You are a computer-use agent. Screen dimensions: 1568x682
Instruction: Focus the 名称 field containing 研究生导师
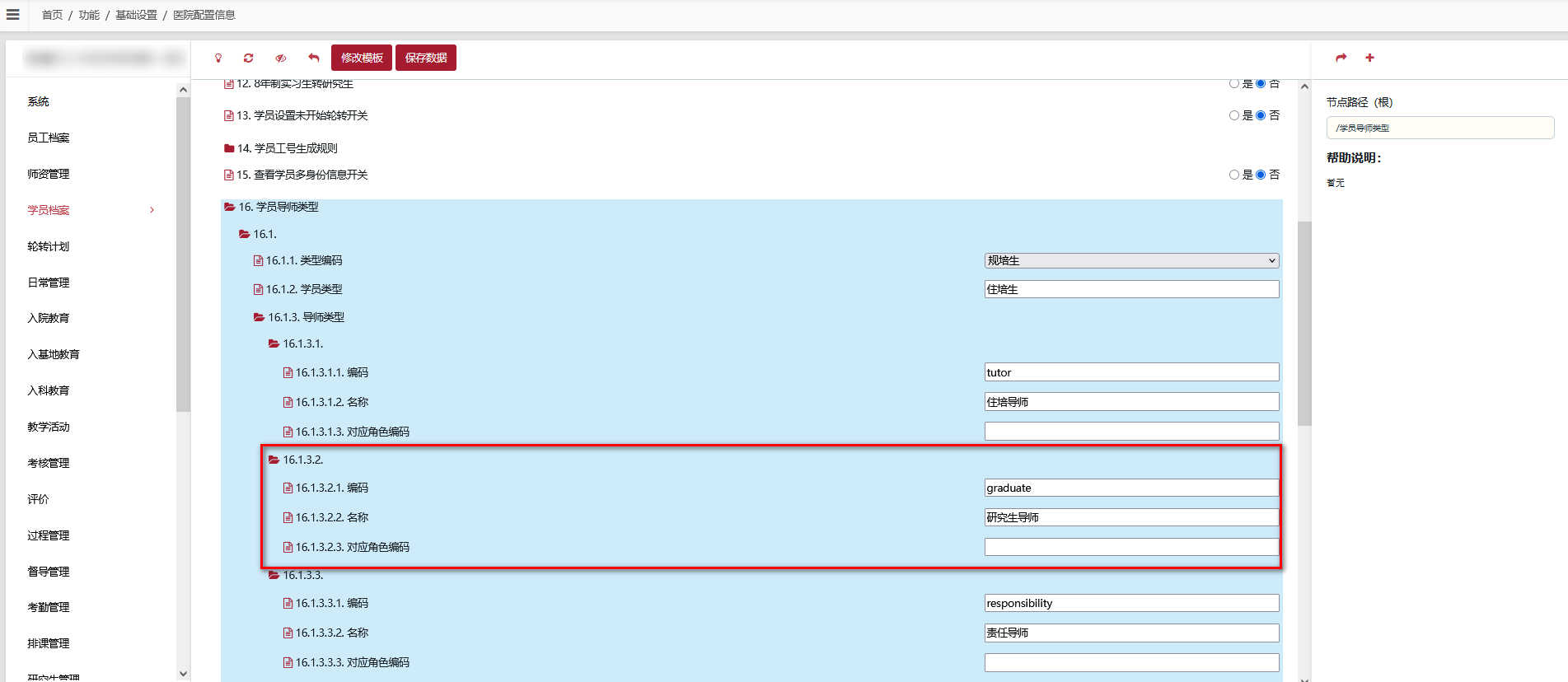tap(1131, 517)
